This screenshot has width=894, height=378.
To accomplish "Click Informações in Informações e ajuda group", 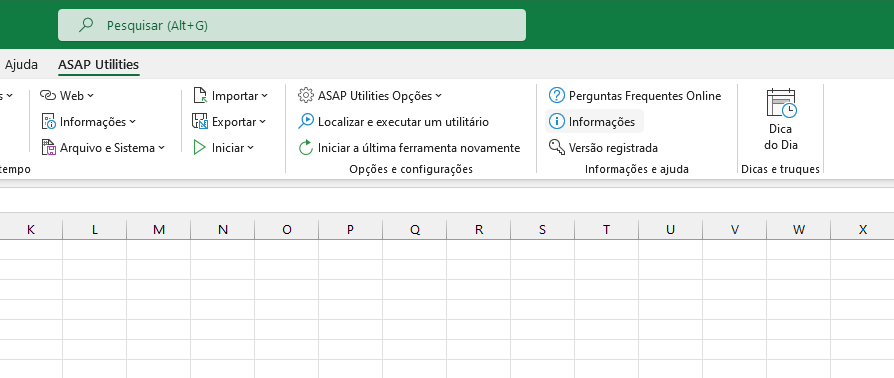I will pyautogui.click(x=594, y=122).
